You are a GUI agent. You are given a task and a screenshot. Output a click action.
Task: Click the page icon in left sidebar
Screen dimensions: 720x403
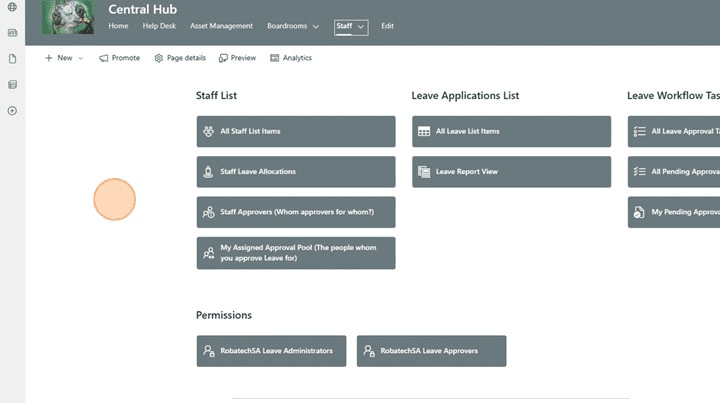pos(12,59)
